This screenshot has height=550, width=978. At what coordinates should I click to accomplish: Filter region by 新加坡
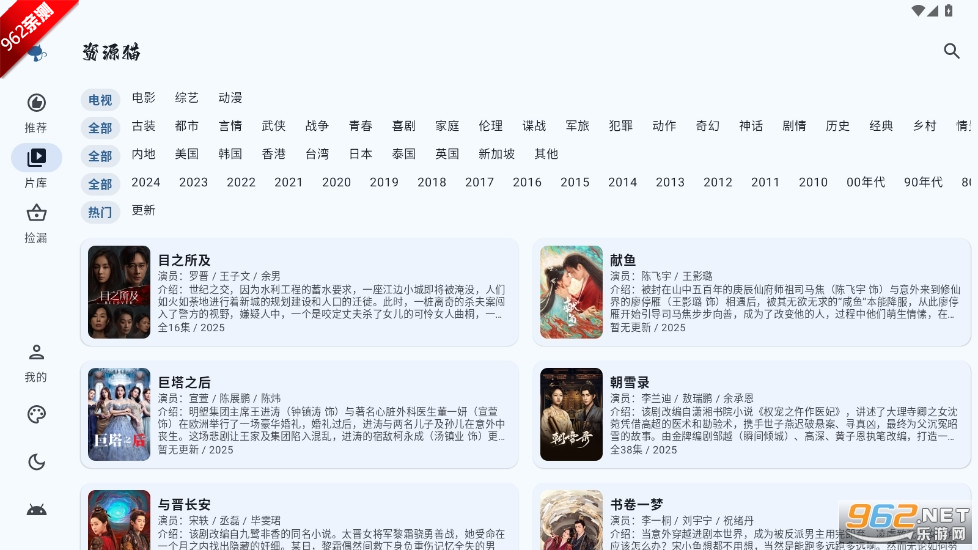[496, 154]
